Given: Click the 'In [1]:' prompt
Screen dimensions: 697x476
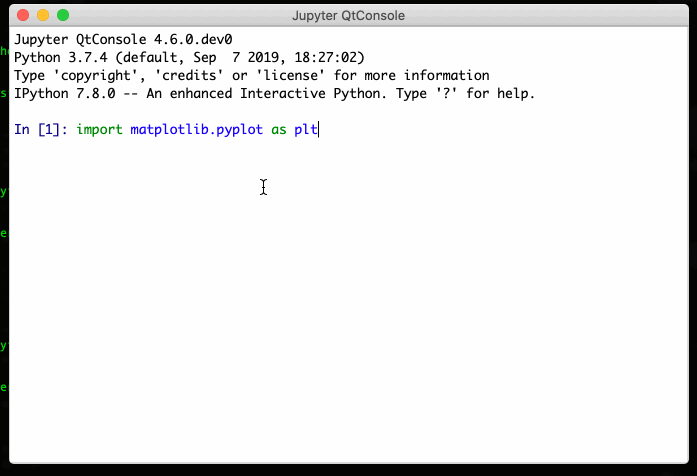Looking at the screenshot, I should (x=41, y=130).
